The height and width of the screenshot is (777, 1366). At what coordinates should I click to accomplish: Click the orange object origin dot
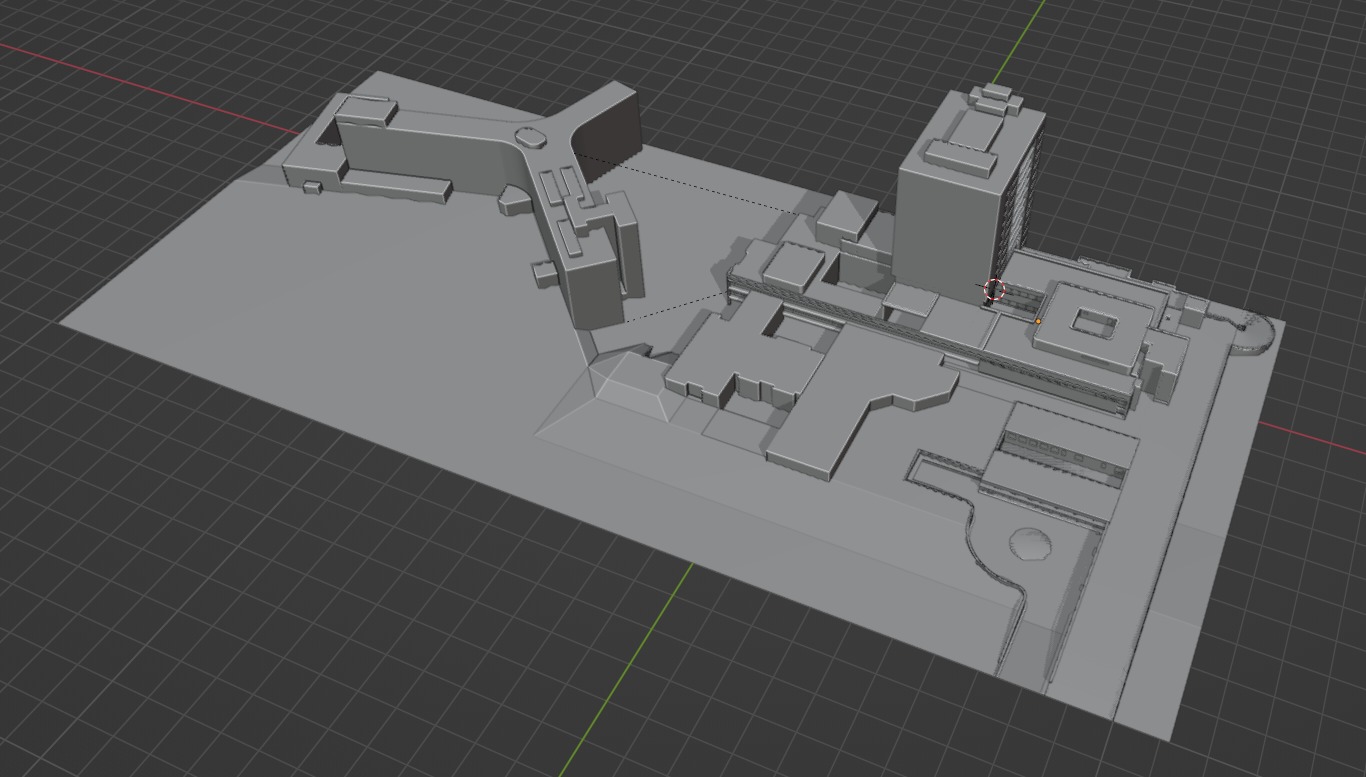pyautogui.click(x=1038, y=321)
